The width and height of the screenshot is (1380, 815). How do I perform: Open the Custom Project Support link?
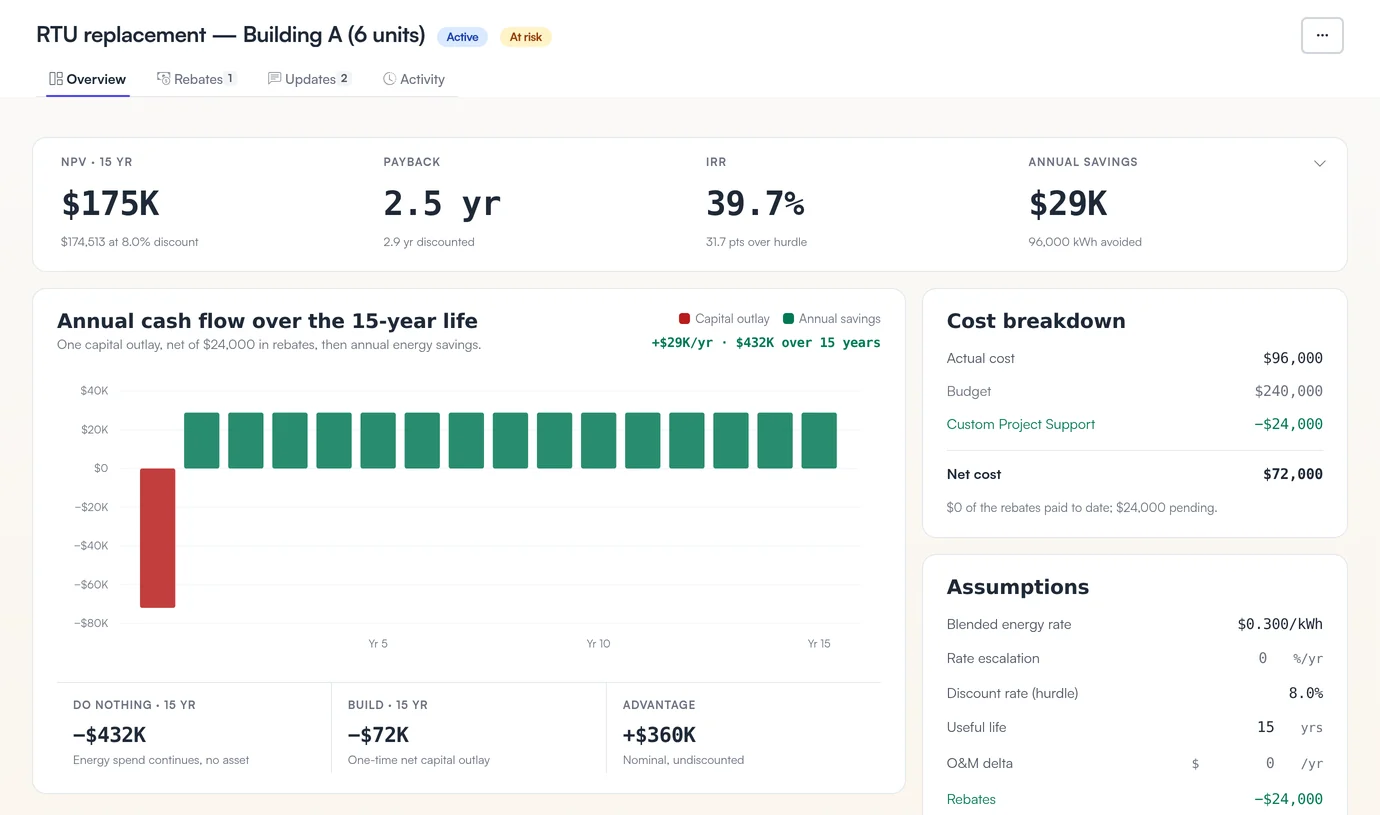tap(1020, 424)
